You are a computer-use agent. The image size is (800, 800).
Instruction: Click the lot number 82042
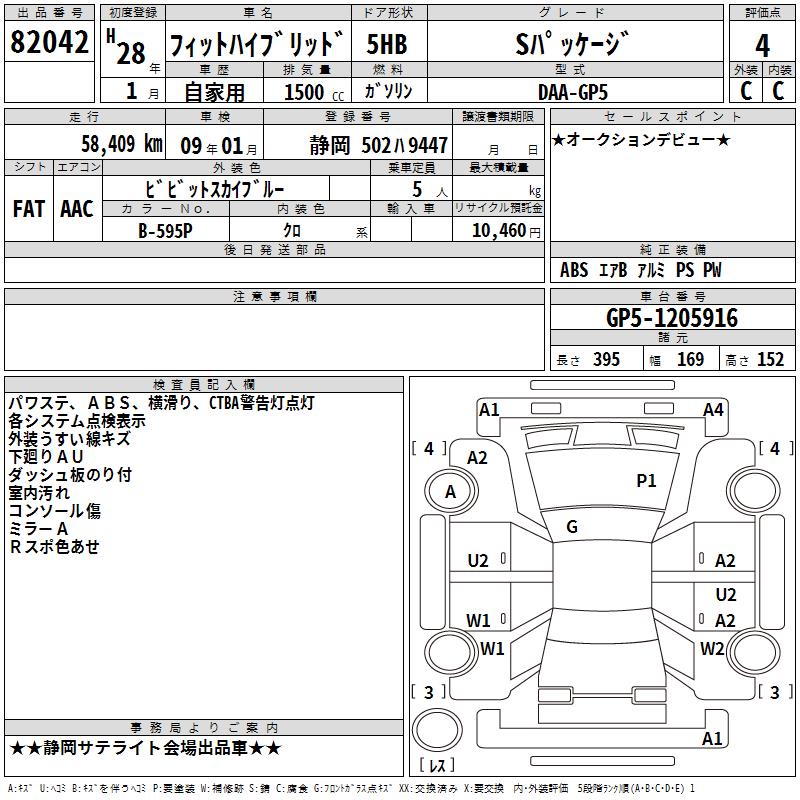pyautogui.click(x=49, y=41)
